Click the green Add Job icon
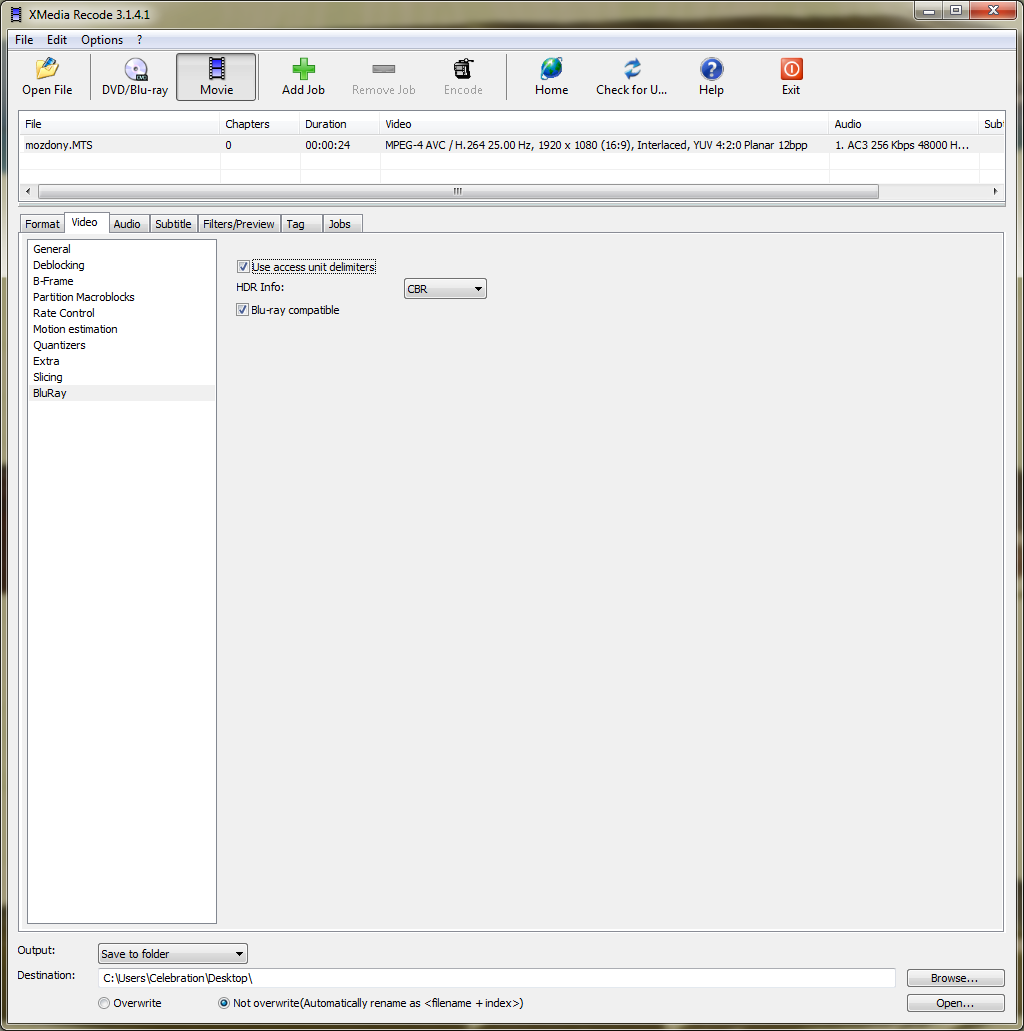1024x1031 pixels. [x=303, y=68]
